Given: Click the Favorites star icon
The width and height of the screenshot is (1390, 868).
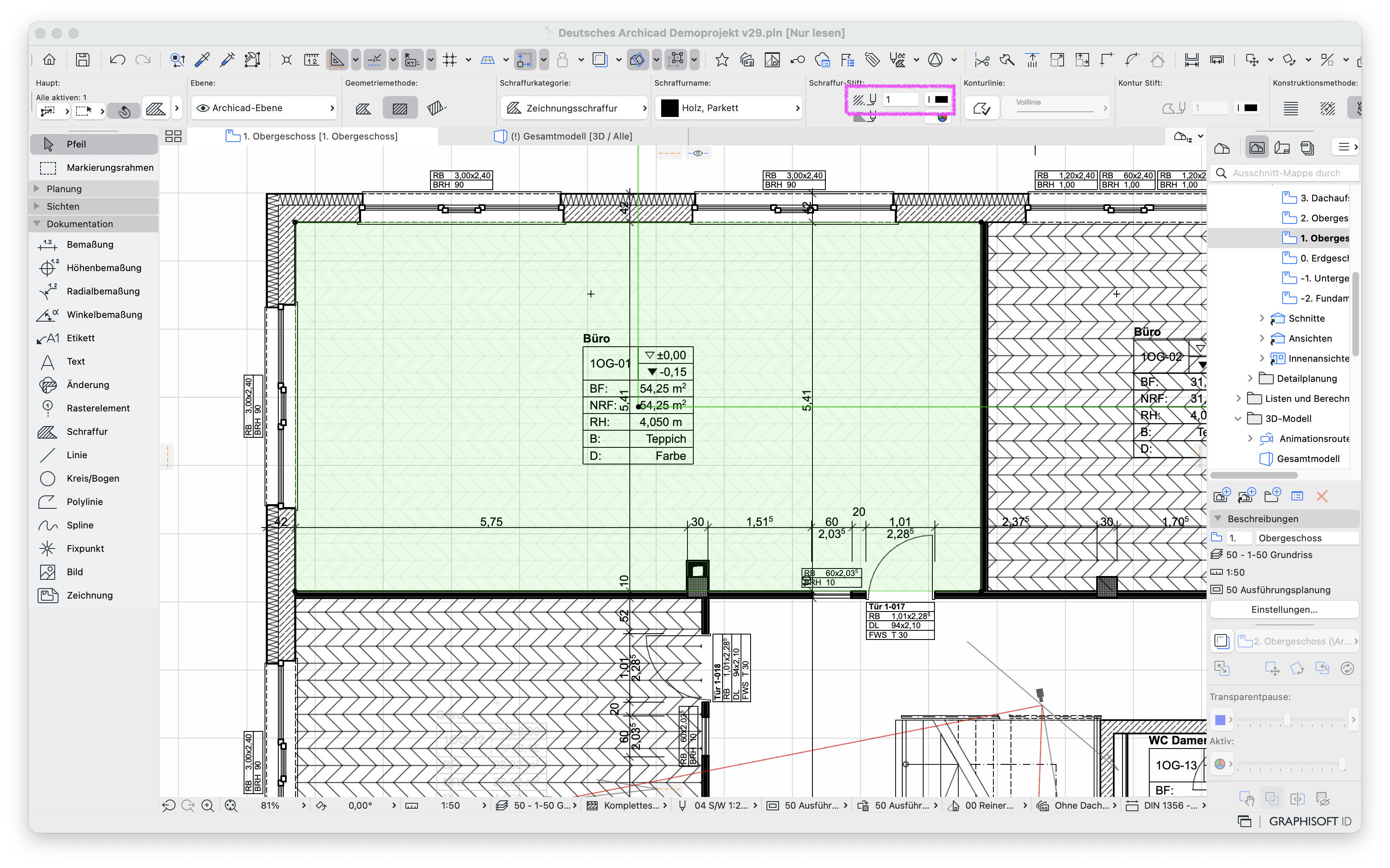Looking at the screenshot, I should [x=722, y=59].
